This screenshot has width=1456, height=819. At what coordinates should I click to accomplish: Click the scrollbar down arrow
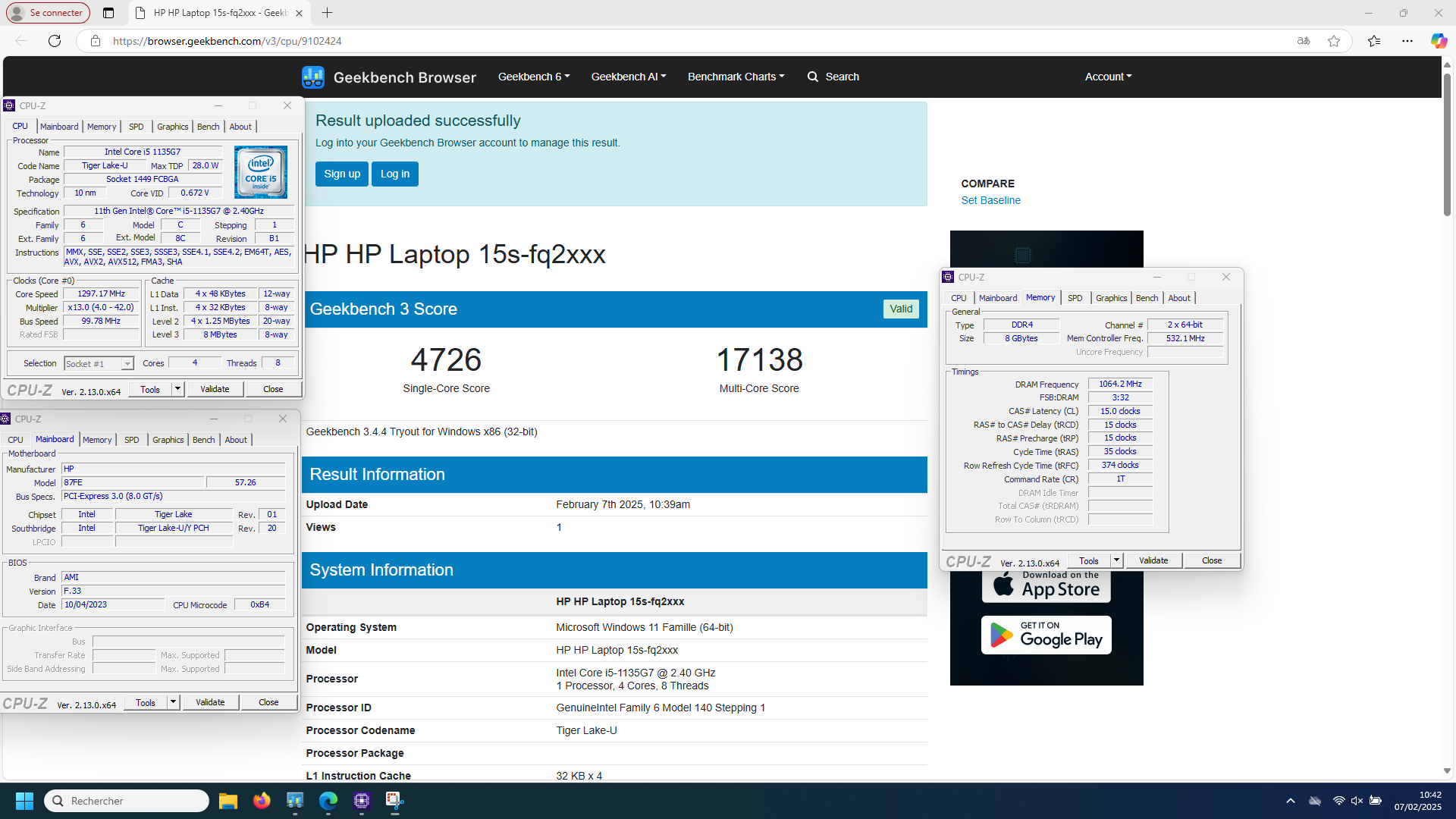[1447, 771]
